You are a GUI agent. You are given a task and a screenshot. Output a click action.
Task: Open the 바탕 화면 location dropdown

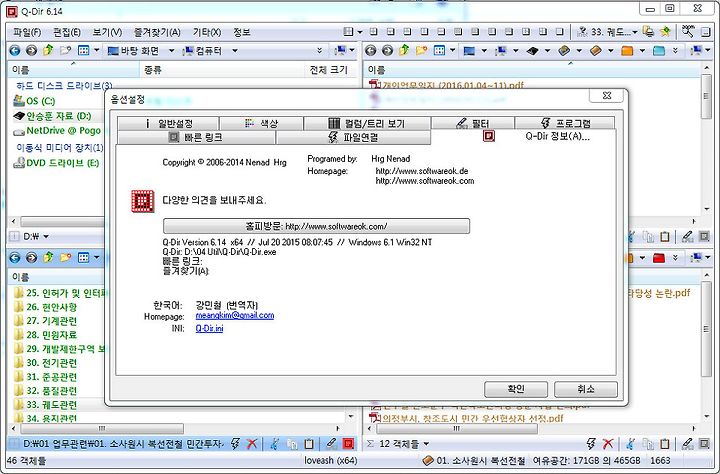(171, 51)
